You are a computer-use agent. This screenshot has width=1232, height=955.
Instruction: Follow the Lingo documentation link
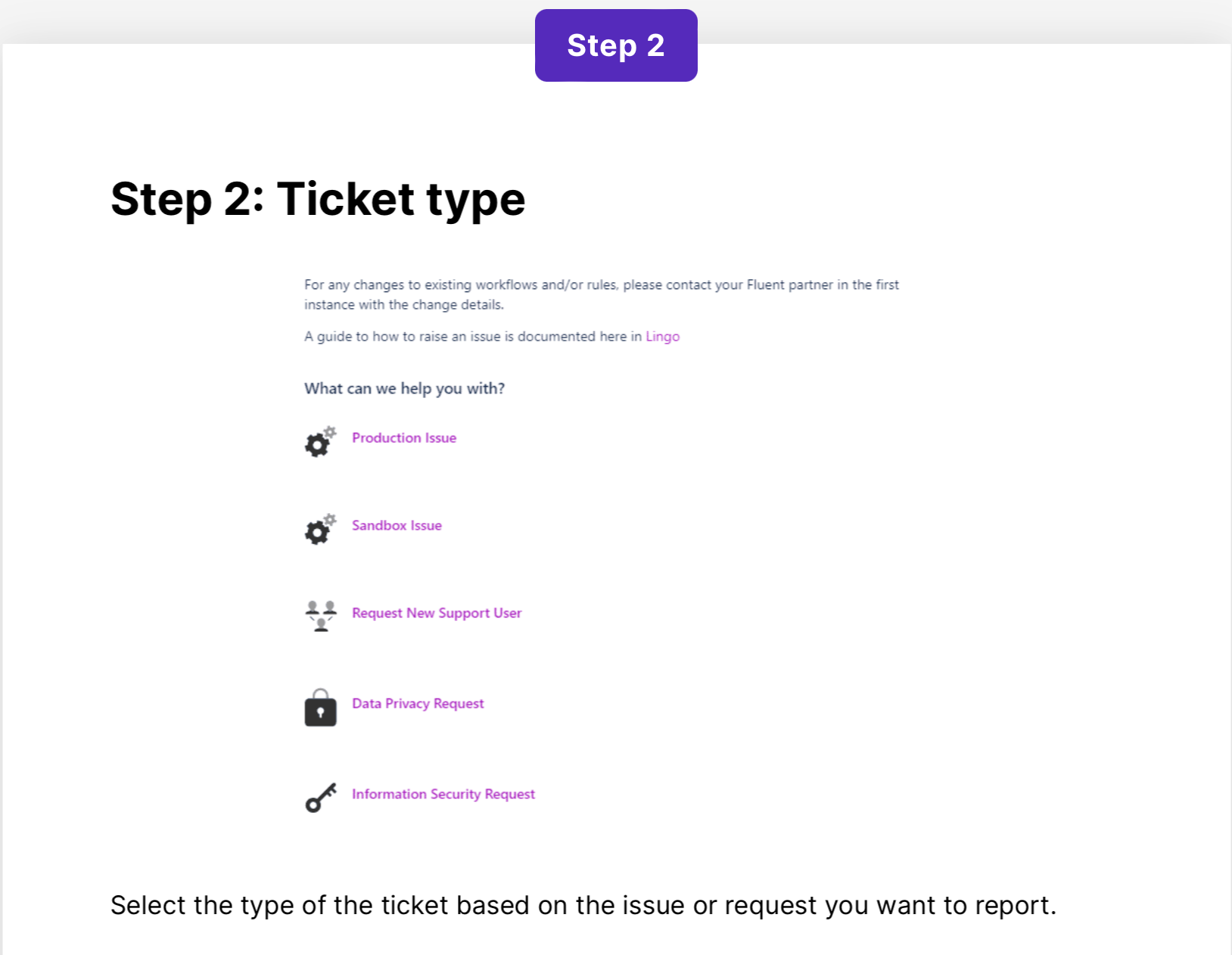pos(662,337)
